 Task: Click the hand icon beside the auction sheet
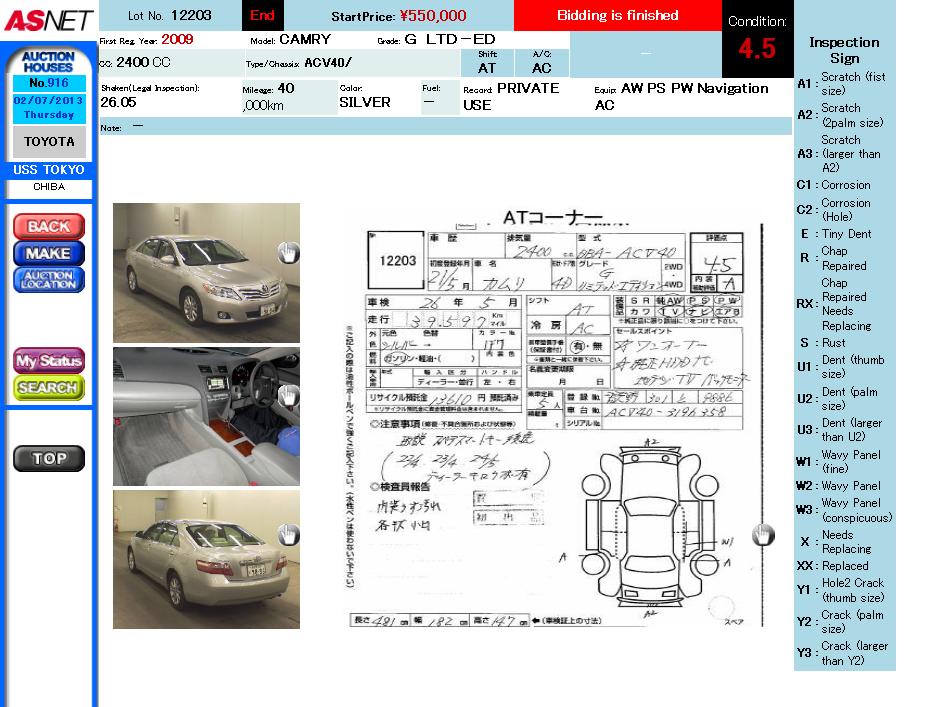pyautogui.click(x=763, y=535)
